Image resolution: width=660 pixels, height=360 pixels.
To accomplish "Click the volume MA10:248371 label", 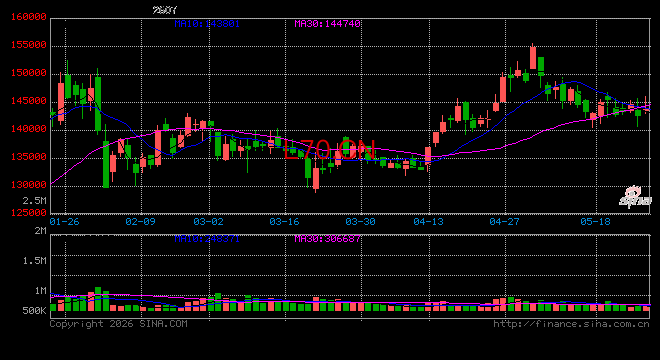I will tap(207, 239).
